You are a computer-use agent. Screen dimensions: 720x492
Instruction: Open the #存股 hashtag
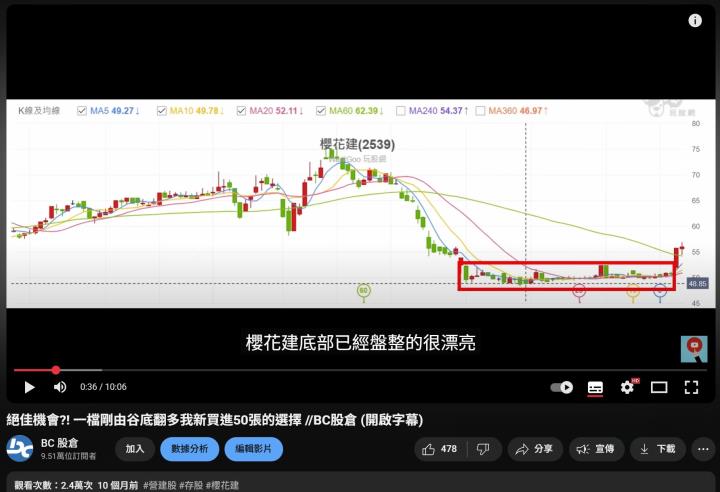pos(191,485)
